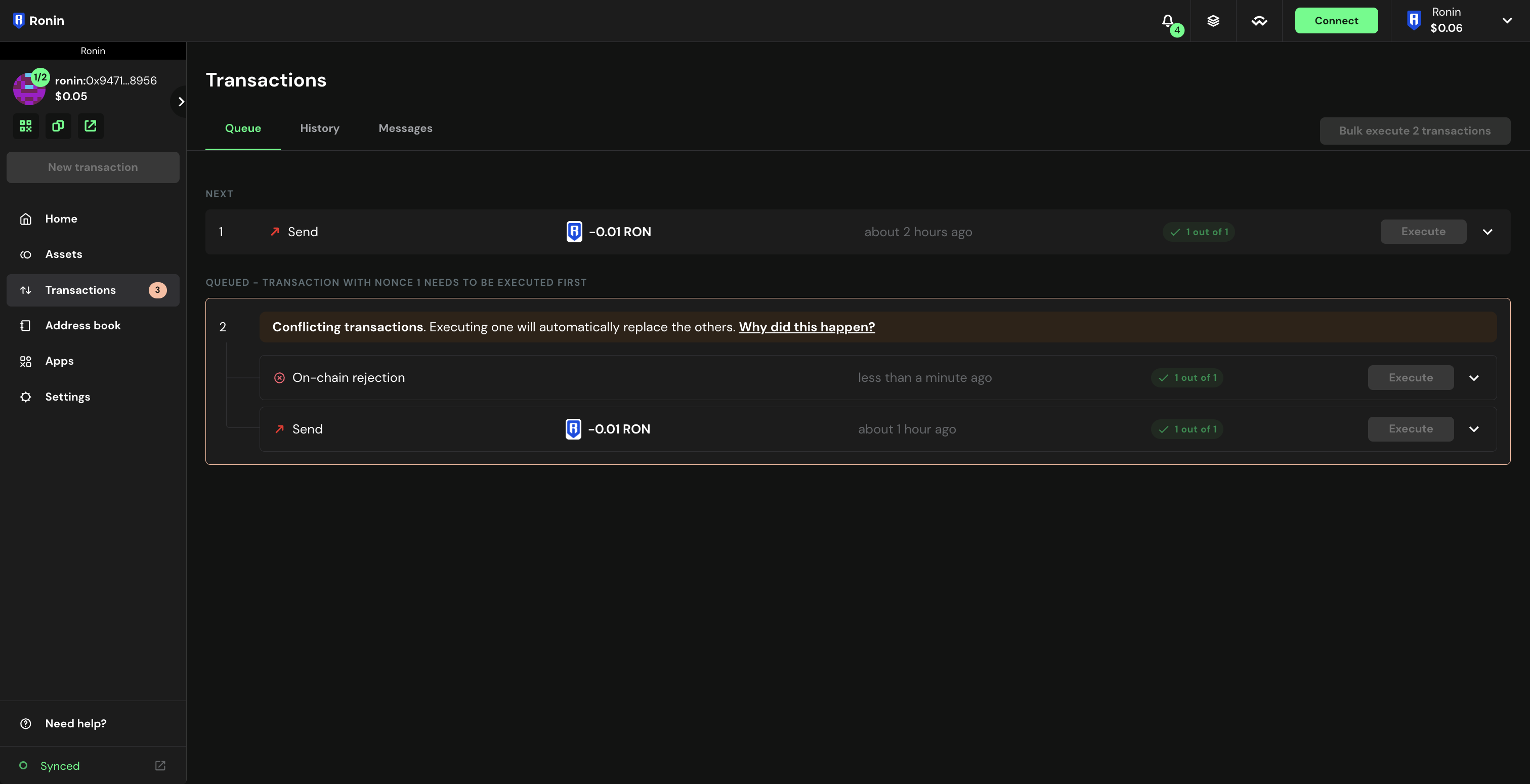Image resolution: width=1530 pixels, height=784 pixels.
Task: Switch to the History tab
Action: 320,128
